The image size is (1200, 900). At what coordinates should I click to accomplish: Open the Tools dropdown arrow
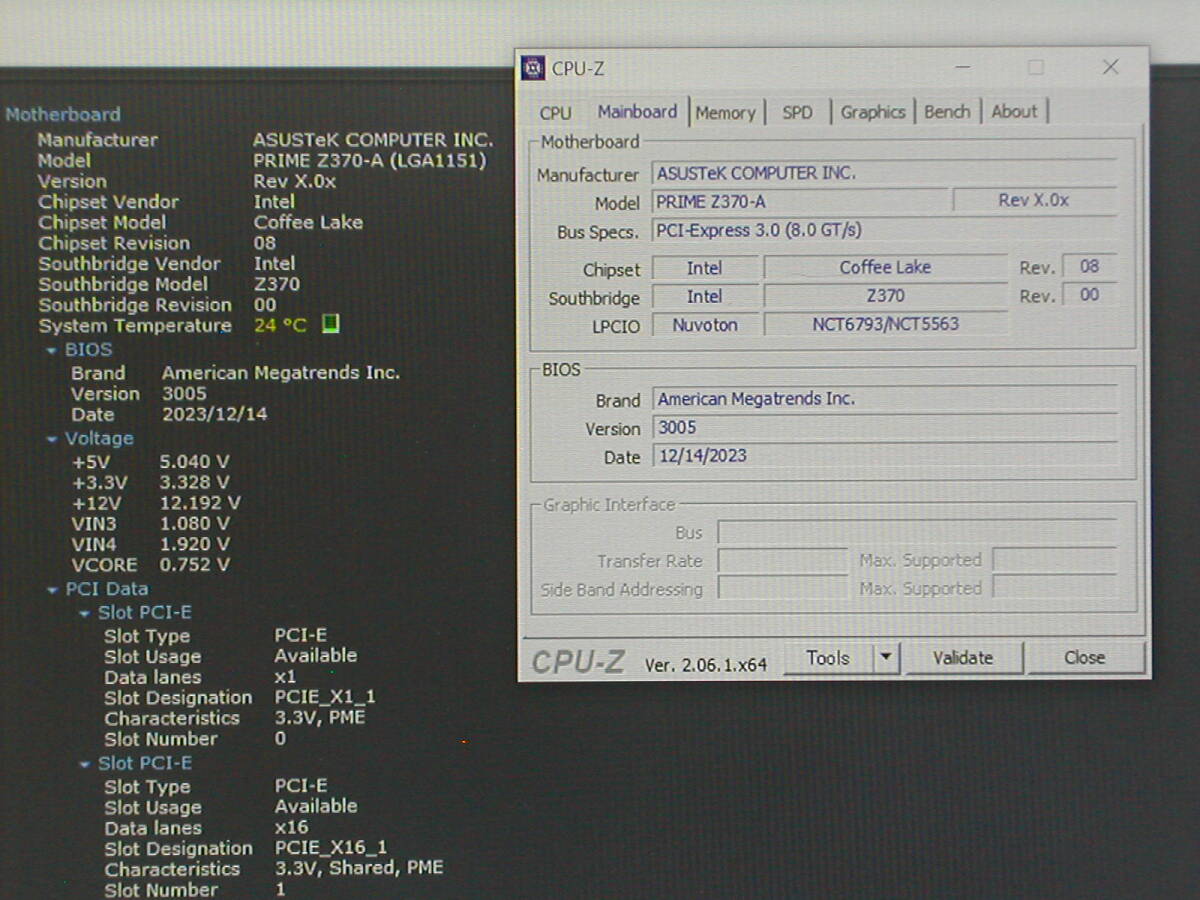886,658
